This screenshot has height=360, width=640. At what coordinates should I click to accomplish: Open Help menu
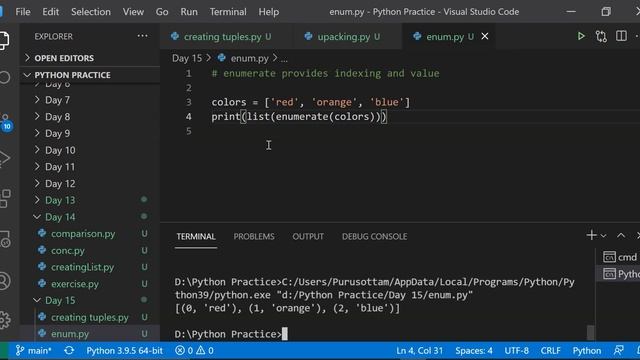pos(269,12)
